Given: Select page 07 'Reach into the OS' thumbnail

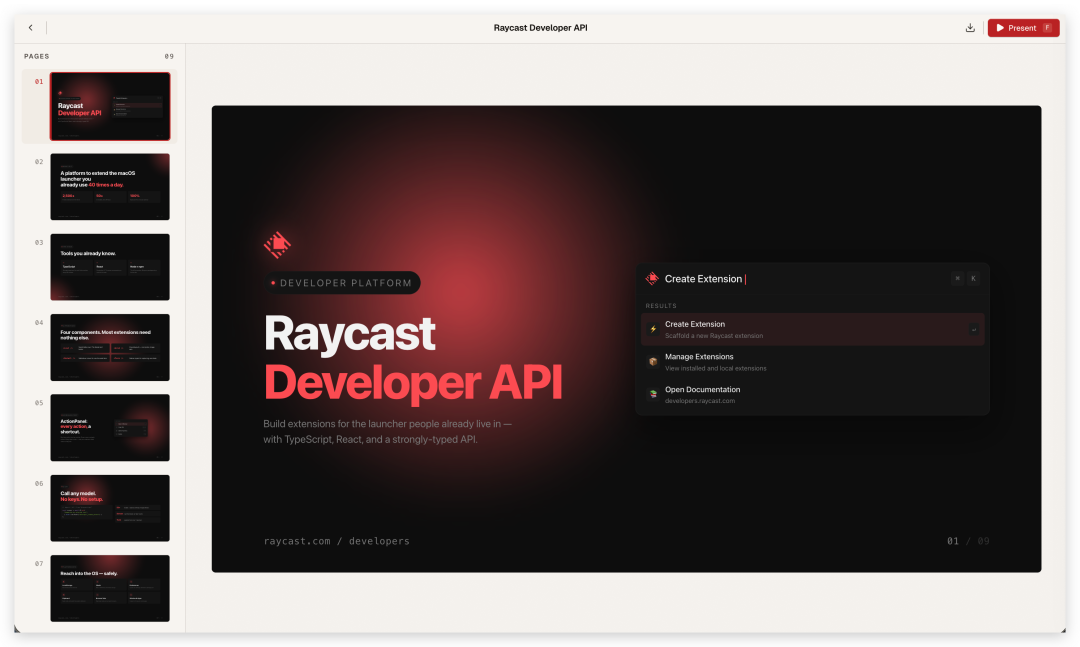Looking at the screenshot, I should pos(110,588).
